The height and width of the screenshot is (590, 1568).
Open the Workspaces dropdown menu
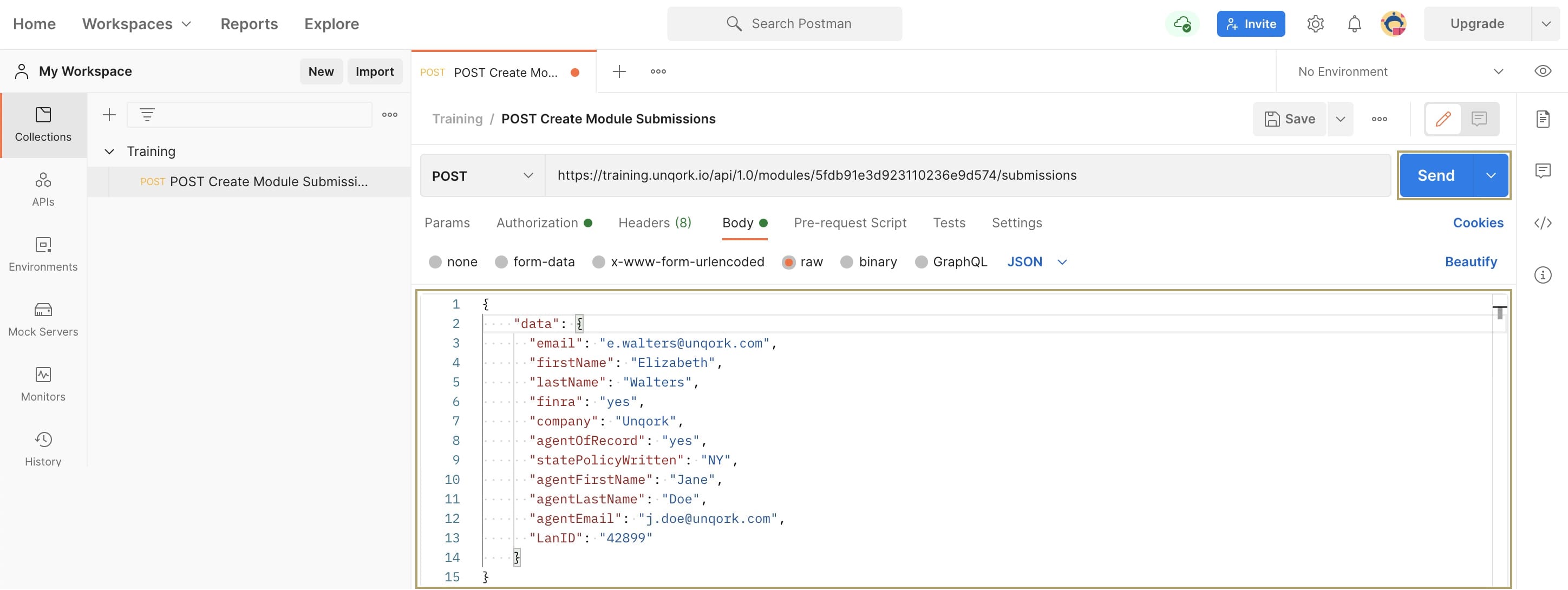(137, 24)
